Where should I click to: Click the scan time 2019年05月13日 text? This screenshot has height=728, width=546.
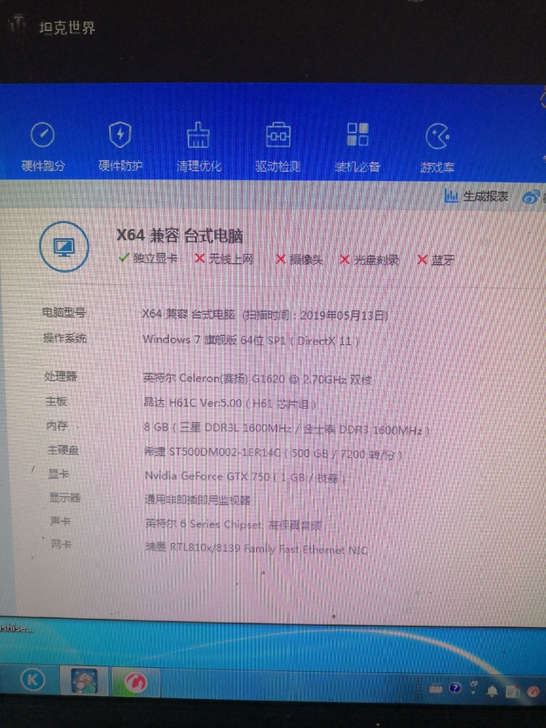(315, 316)
